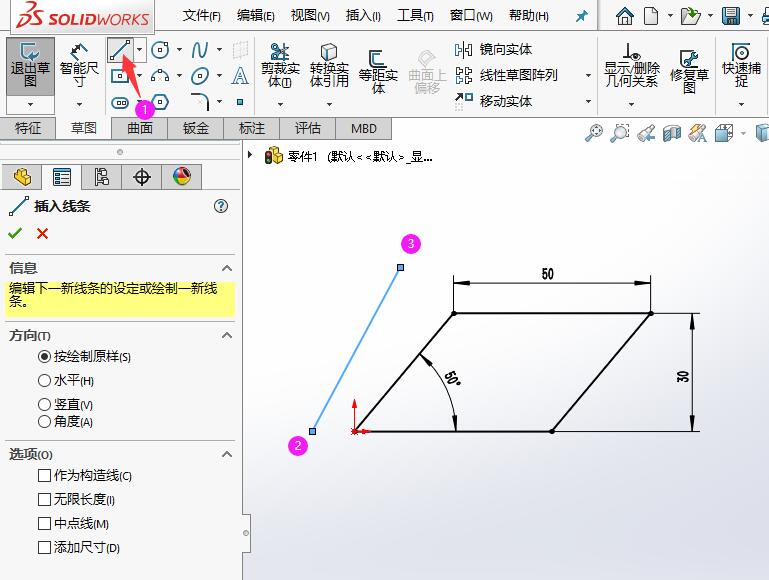This screenshot has width=769, height=580.
Task: Click the help question mark in 插入线条 panel
Action: (221, 206)
